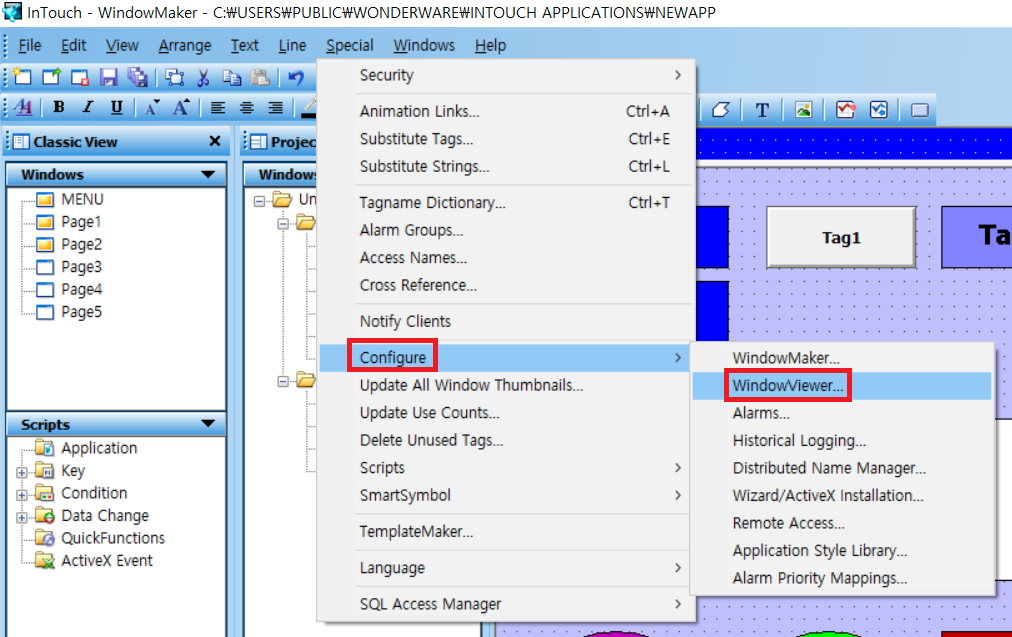Image resolution: width=1012 pixels, height=637 pixels.
Task: Click the Tag1 button on canvas
Action: [x=841, y=238]
